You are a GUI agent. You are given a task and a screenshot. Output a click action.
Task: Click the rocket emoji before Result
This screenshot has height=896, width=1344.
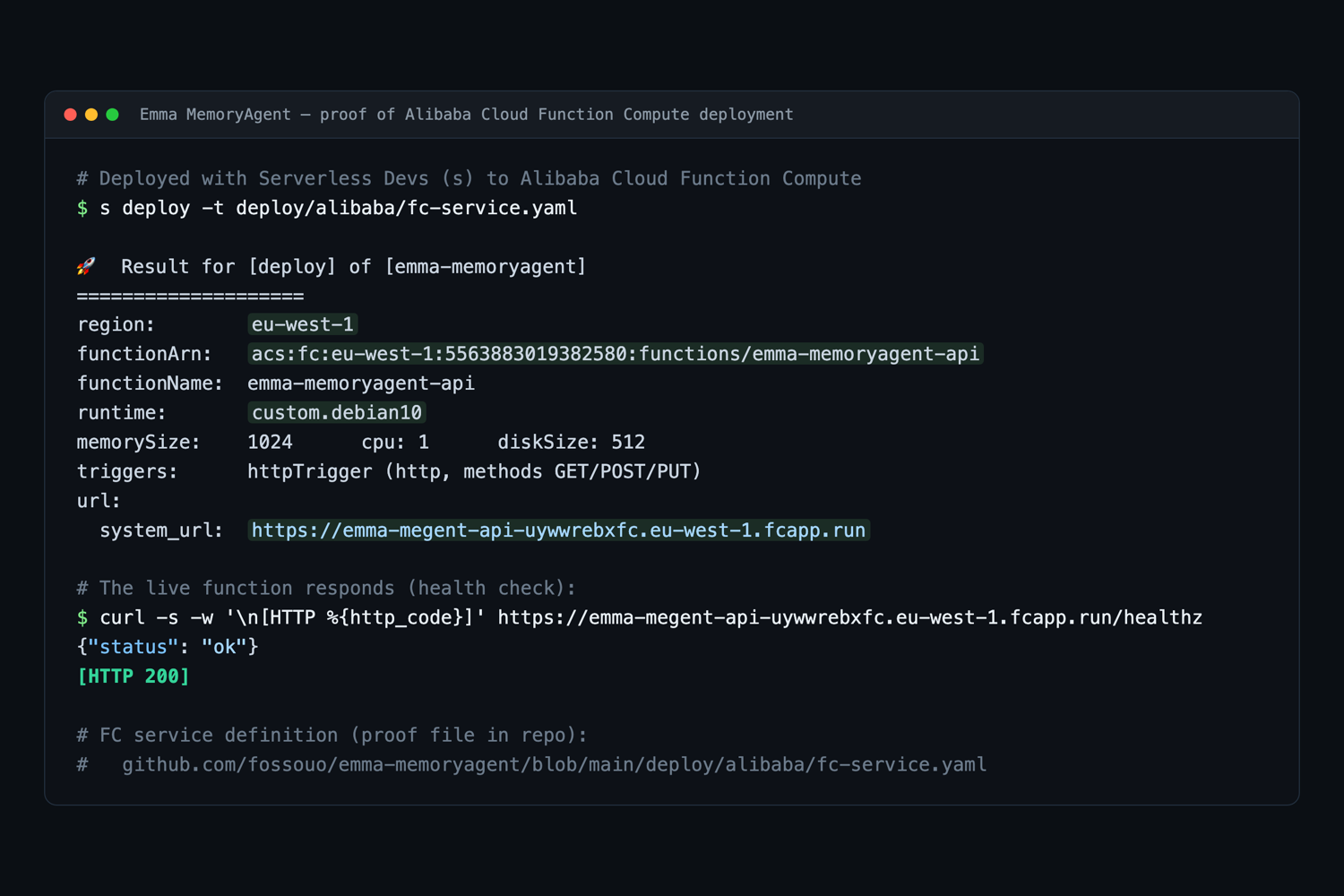pos(86,266)
